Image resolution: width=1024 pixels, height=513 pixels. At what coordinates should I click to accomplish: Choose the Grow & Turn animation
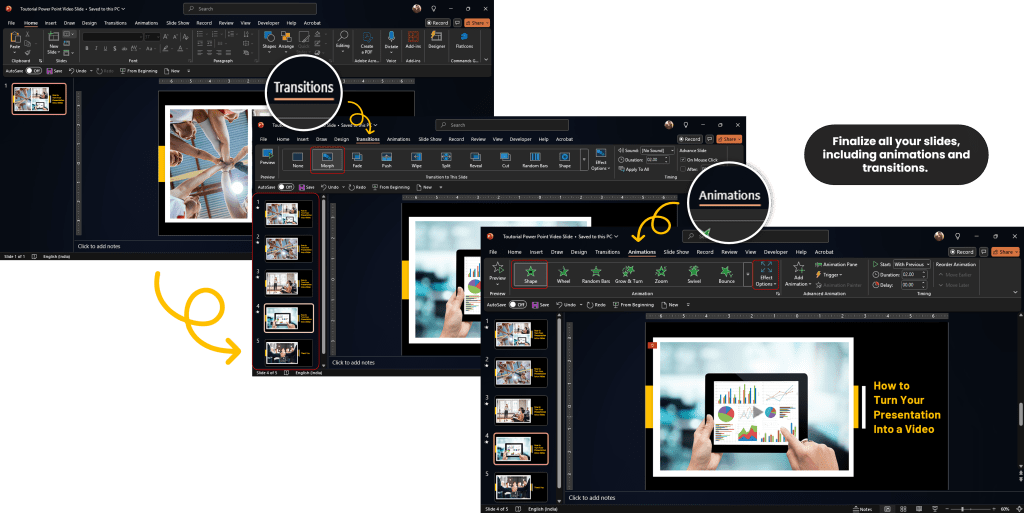(628, 271)
